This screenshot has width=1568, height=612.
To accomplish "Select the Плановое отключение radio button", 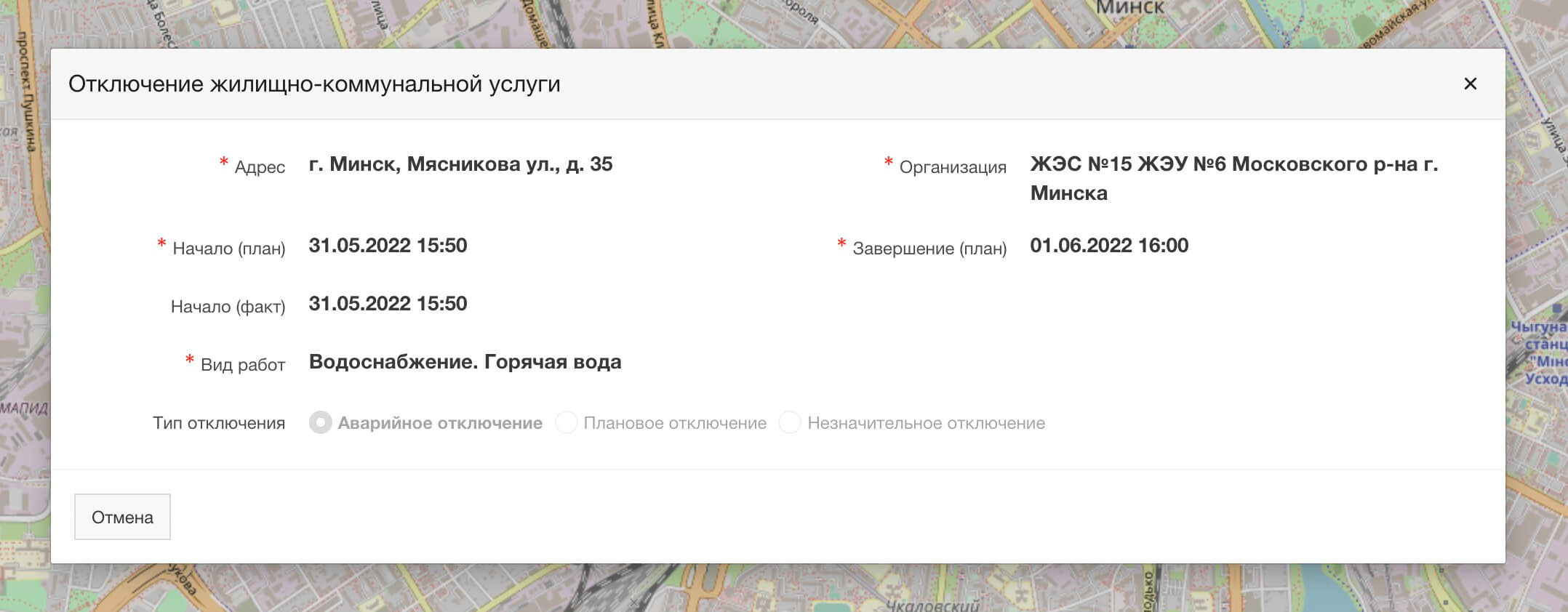I will pos(566,423).
